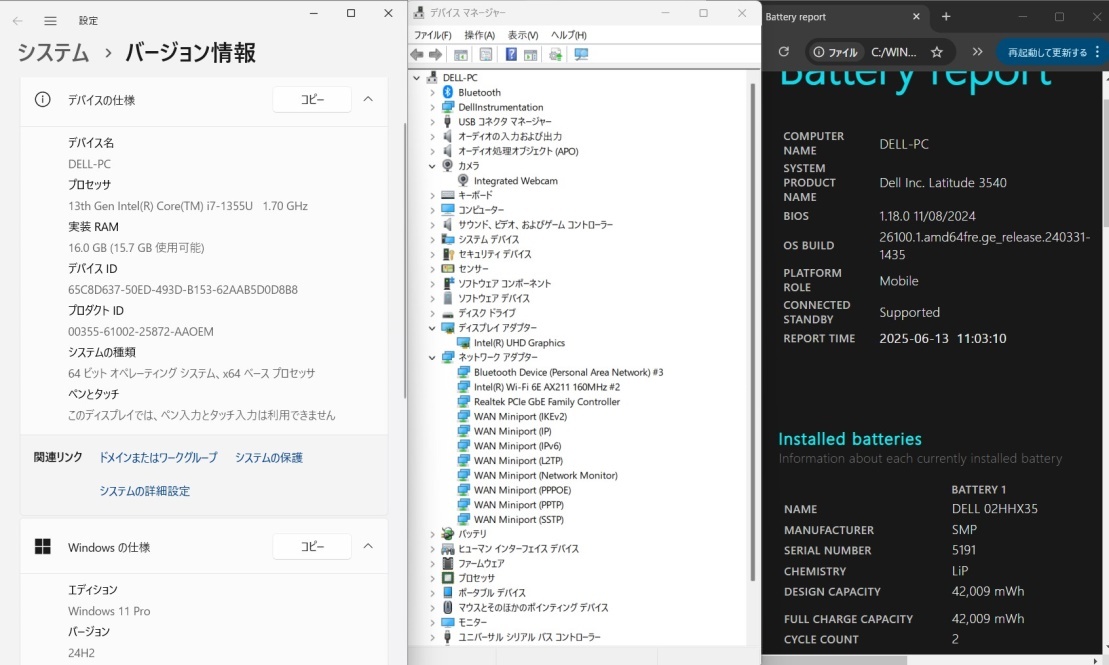Click the Windows logo beside Windows の仕様
Viewport: 1109px width, 665px height.
(x=42, y=546)
